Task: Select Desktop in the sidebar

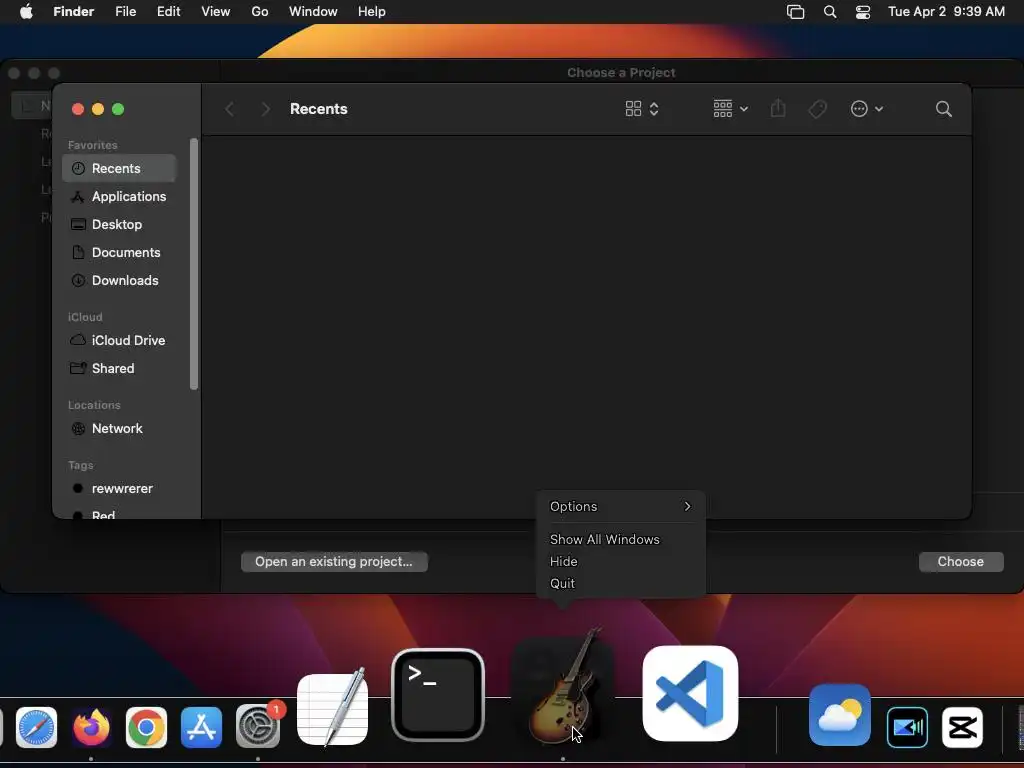Action: (x=119, y=225)
